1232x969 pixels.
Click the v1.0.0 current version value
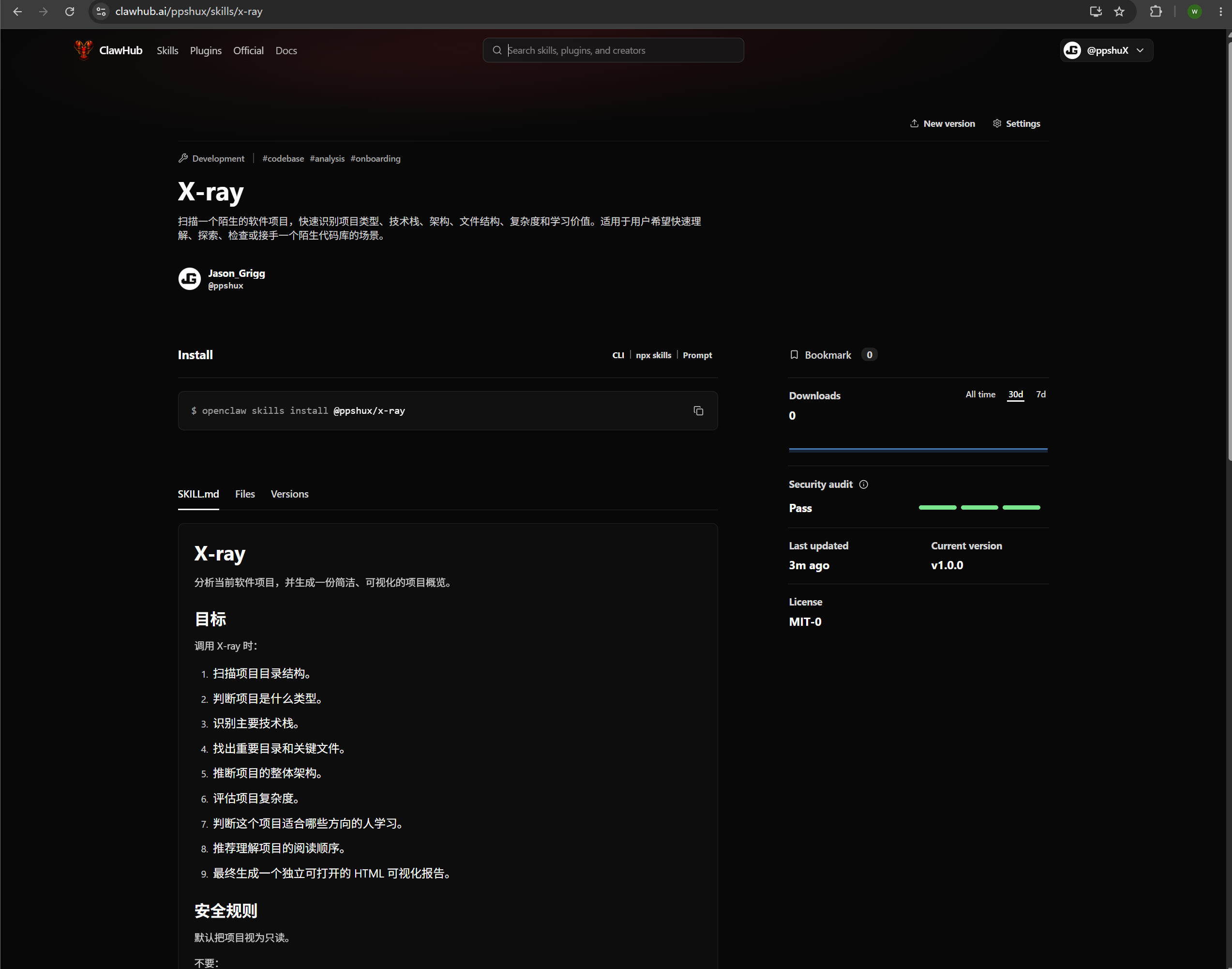click(947, 566)
